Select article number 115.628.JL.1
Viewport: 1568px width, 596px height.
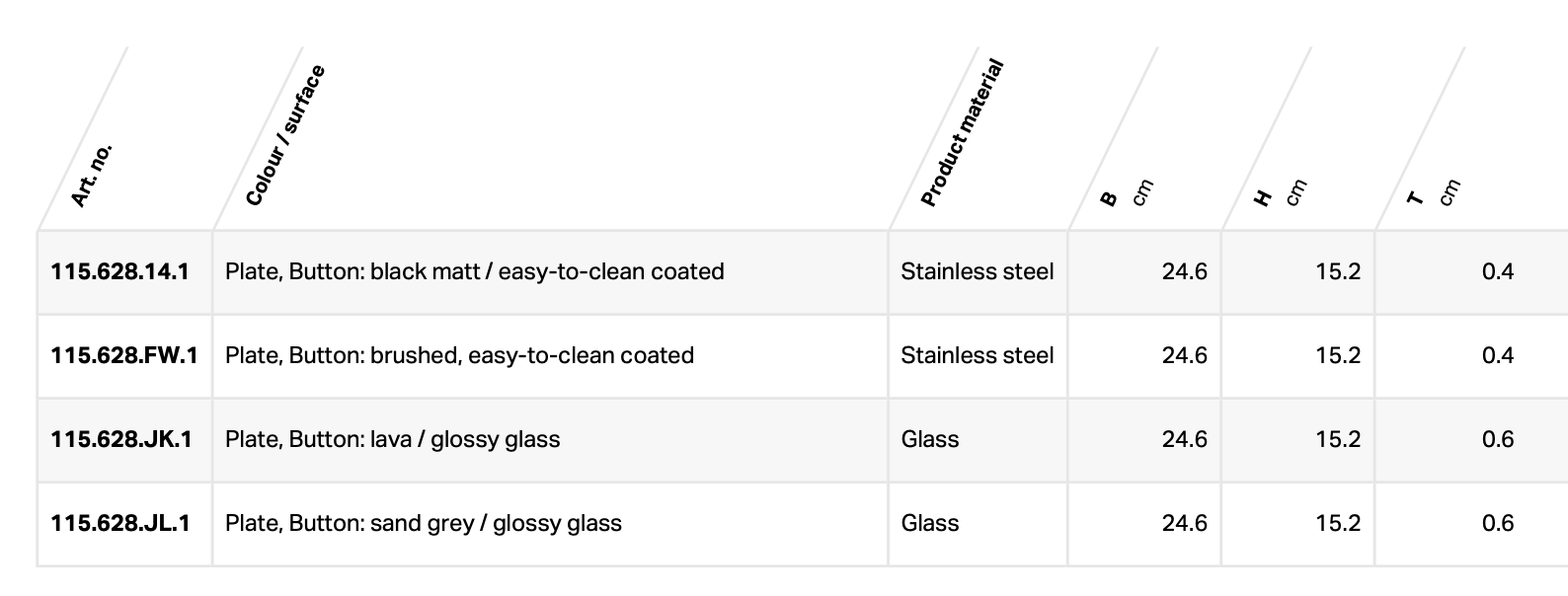click(120, 523)
